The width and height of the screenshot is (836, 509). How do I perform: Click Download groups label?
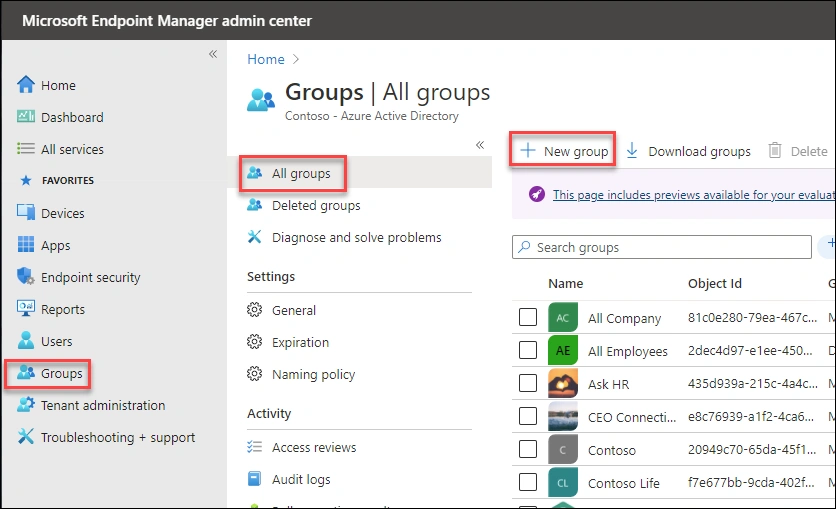pos(700,151)
